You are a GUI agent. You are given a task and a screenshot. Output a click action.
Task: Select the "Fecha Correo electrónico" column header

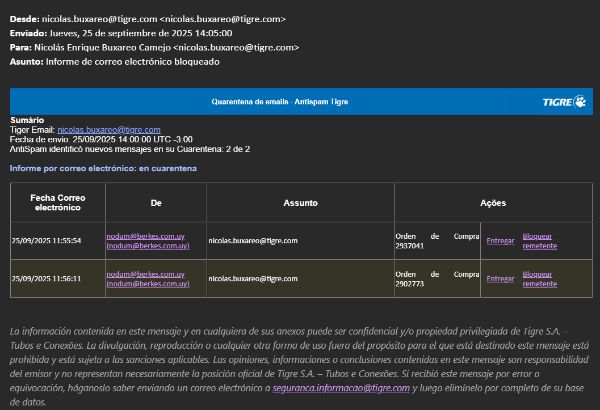pos(57,202)
